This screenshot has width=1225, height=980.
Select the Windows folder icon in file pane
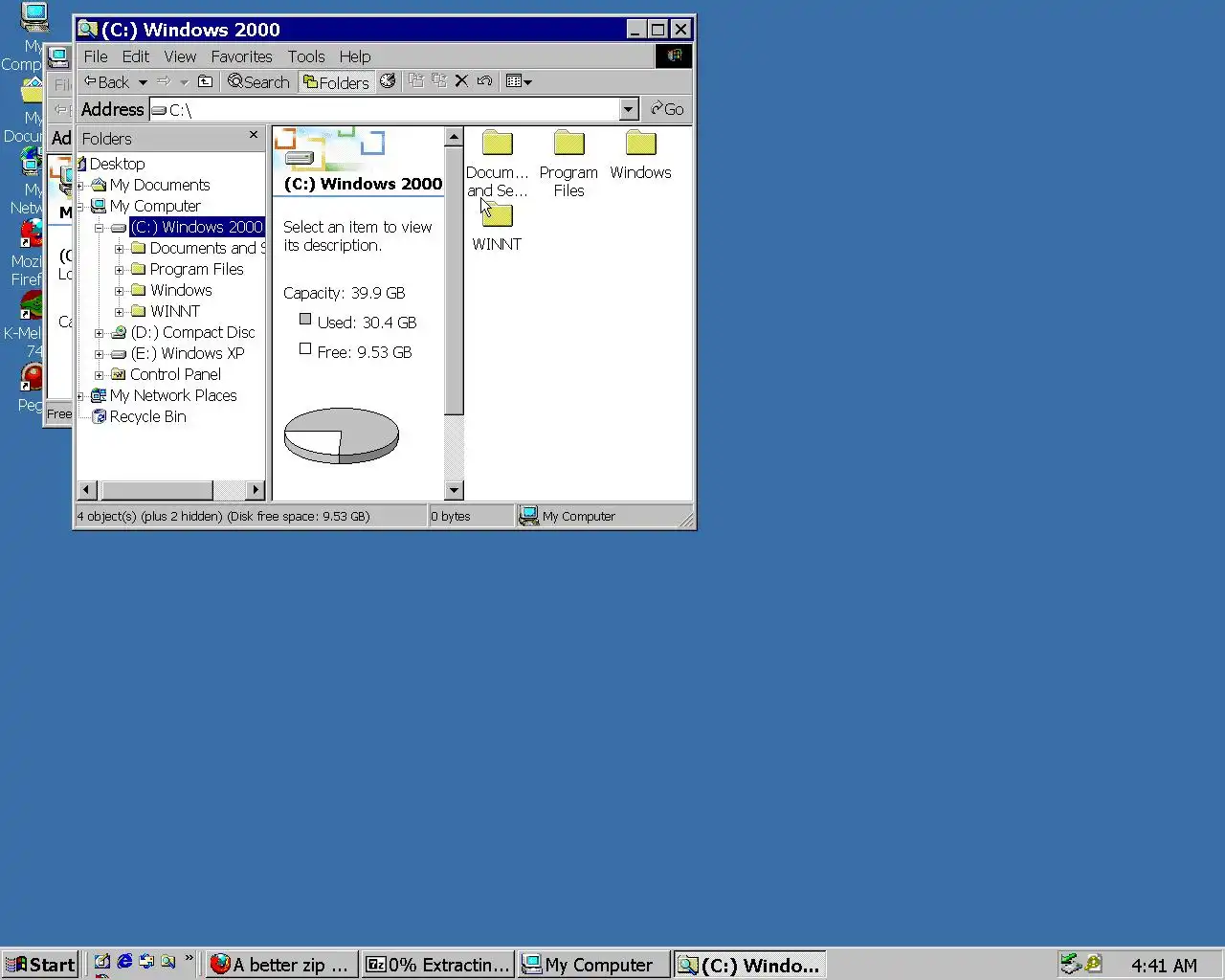640,144
